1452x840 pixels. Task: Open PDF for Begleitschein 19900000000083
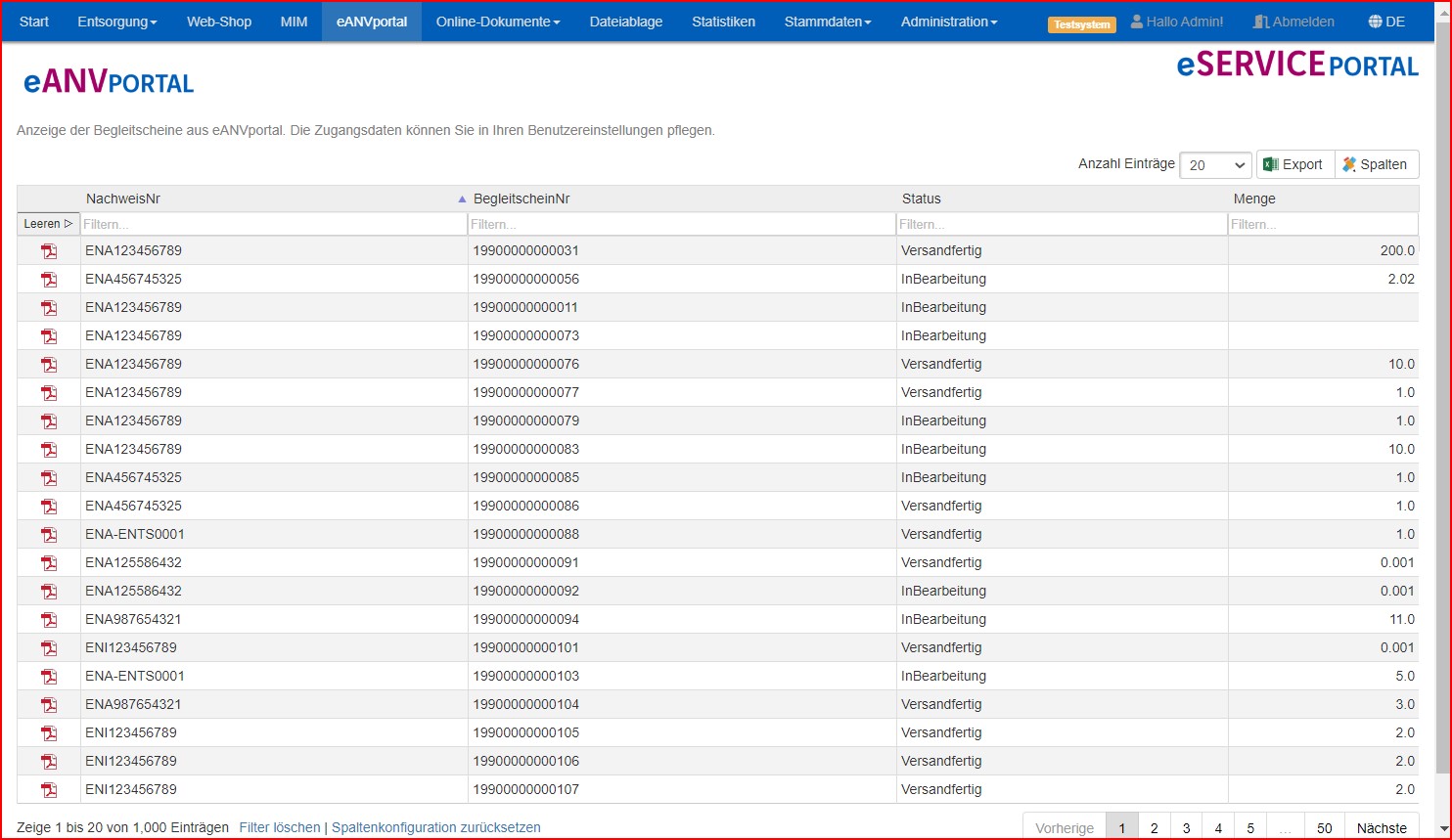pyautogui.click(x=49, y=450)
